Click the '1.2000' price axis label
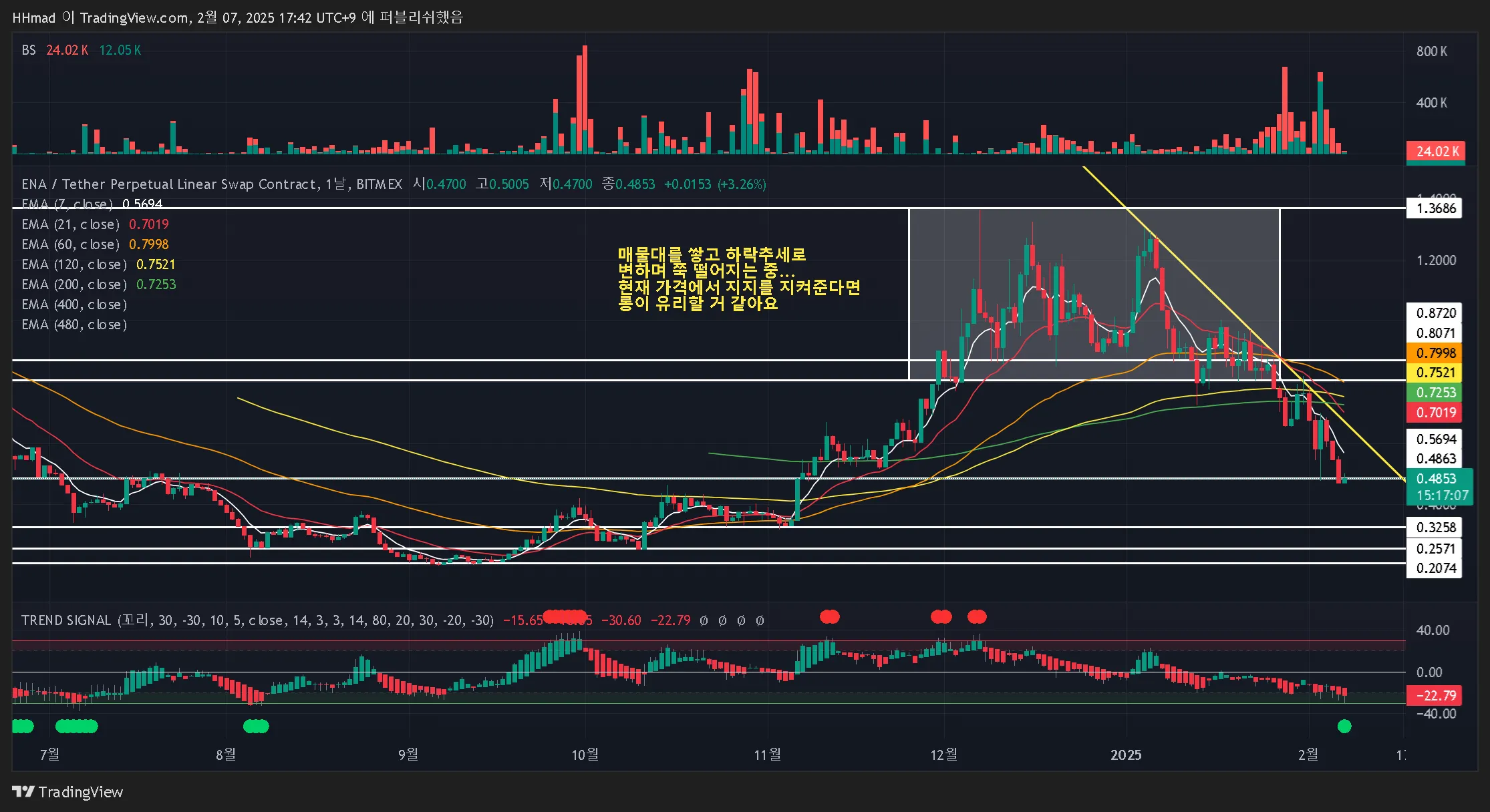Screen dimensions: 1490x812 1436,260
